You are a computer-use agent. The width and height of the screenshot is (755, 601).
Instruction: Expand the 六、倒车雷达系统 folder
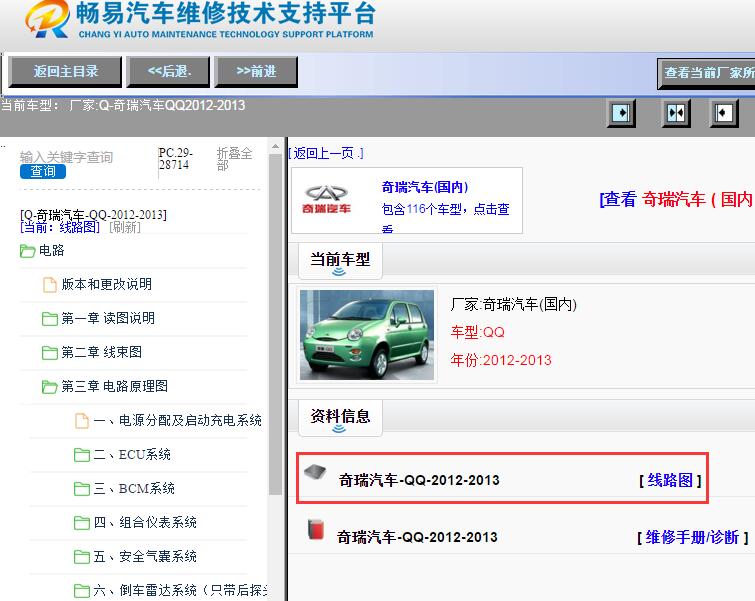pos(82,590)
